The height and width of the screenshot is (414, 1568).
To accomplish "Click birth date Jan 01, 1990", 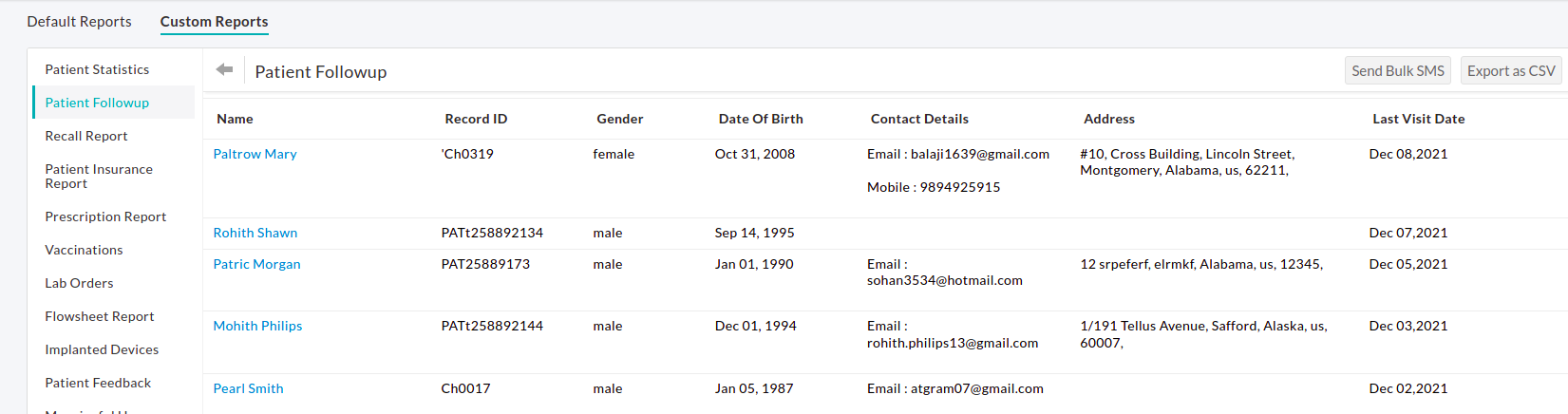I will [x=754, y=264].
